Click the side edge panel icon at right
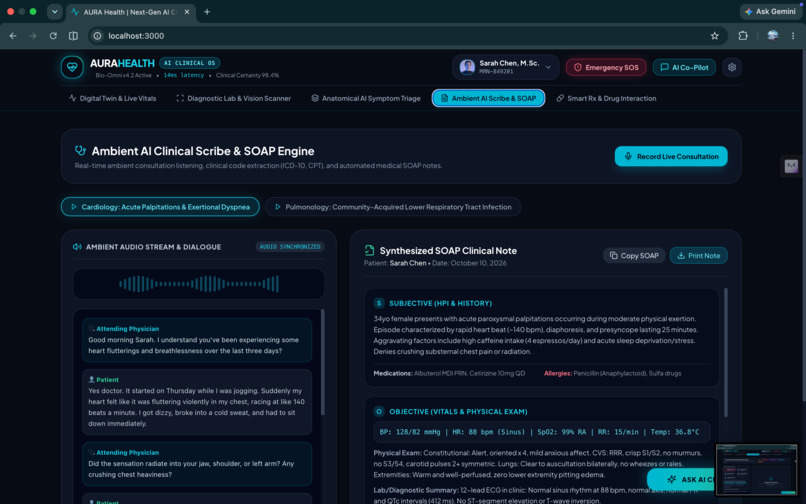The width and height of the screenshot is (806, 504). click(791, 166)
